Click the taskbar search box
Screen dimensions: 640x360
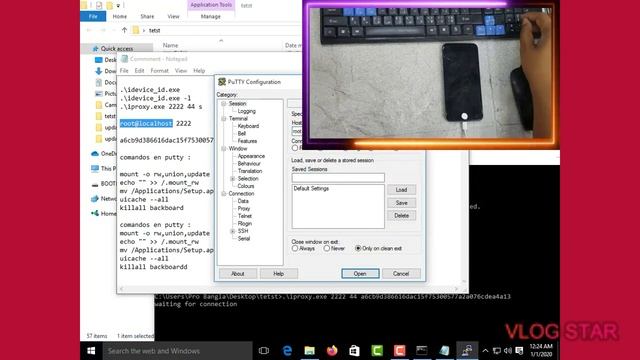click(x=178, y=351)
